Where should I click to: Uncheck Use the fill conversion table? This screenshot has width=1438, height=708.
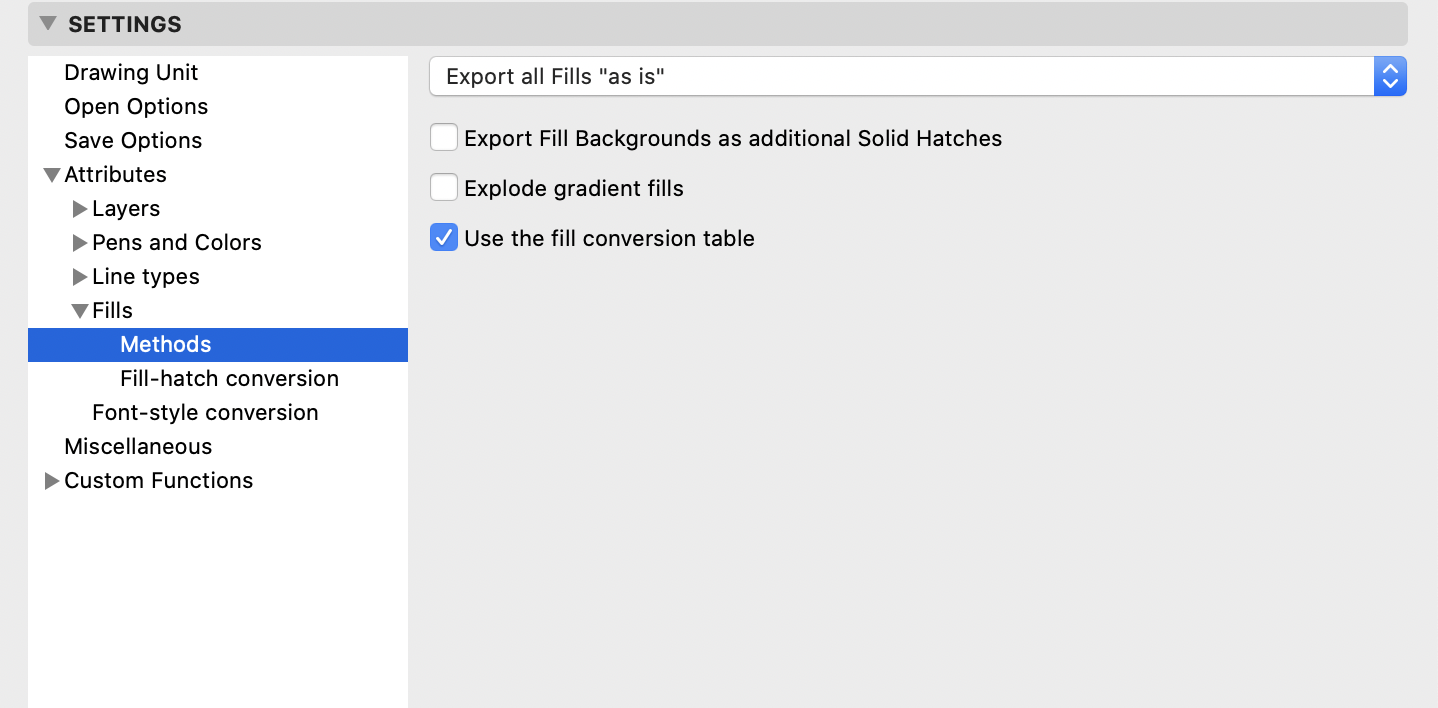[444, 238]
